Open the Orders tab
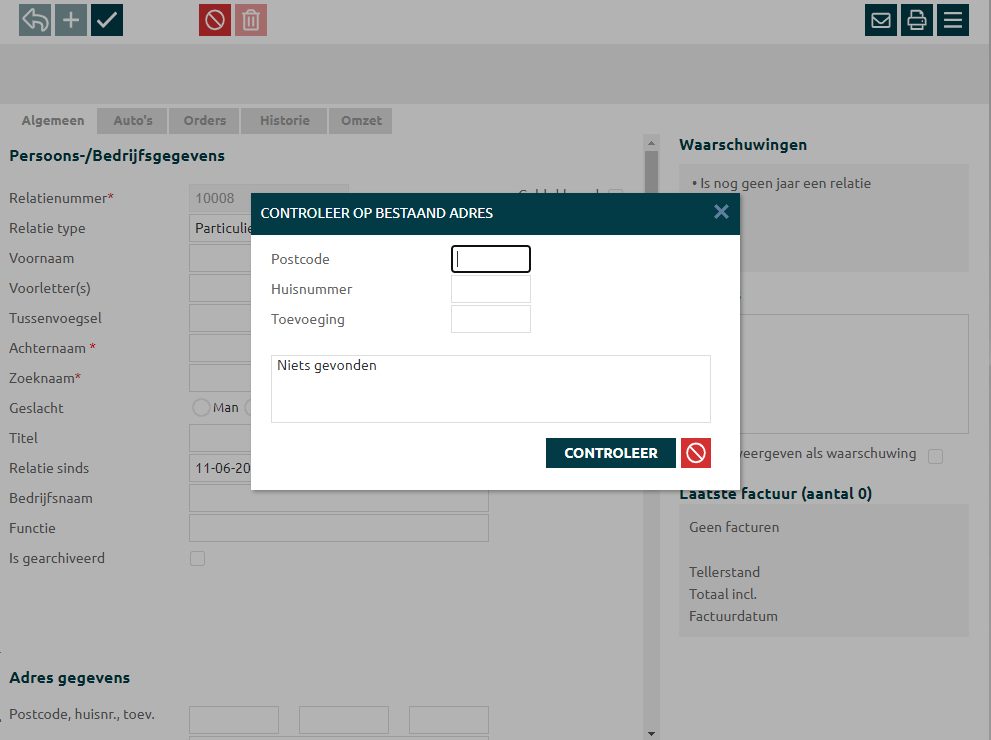Image resolution: width=991 pixels, height=740 pixels. pos(205,121)
